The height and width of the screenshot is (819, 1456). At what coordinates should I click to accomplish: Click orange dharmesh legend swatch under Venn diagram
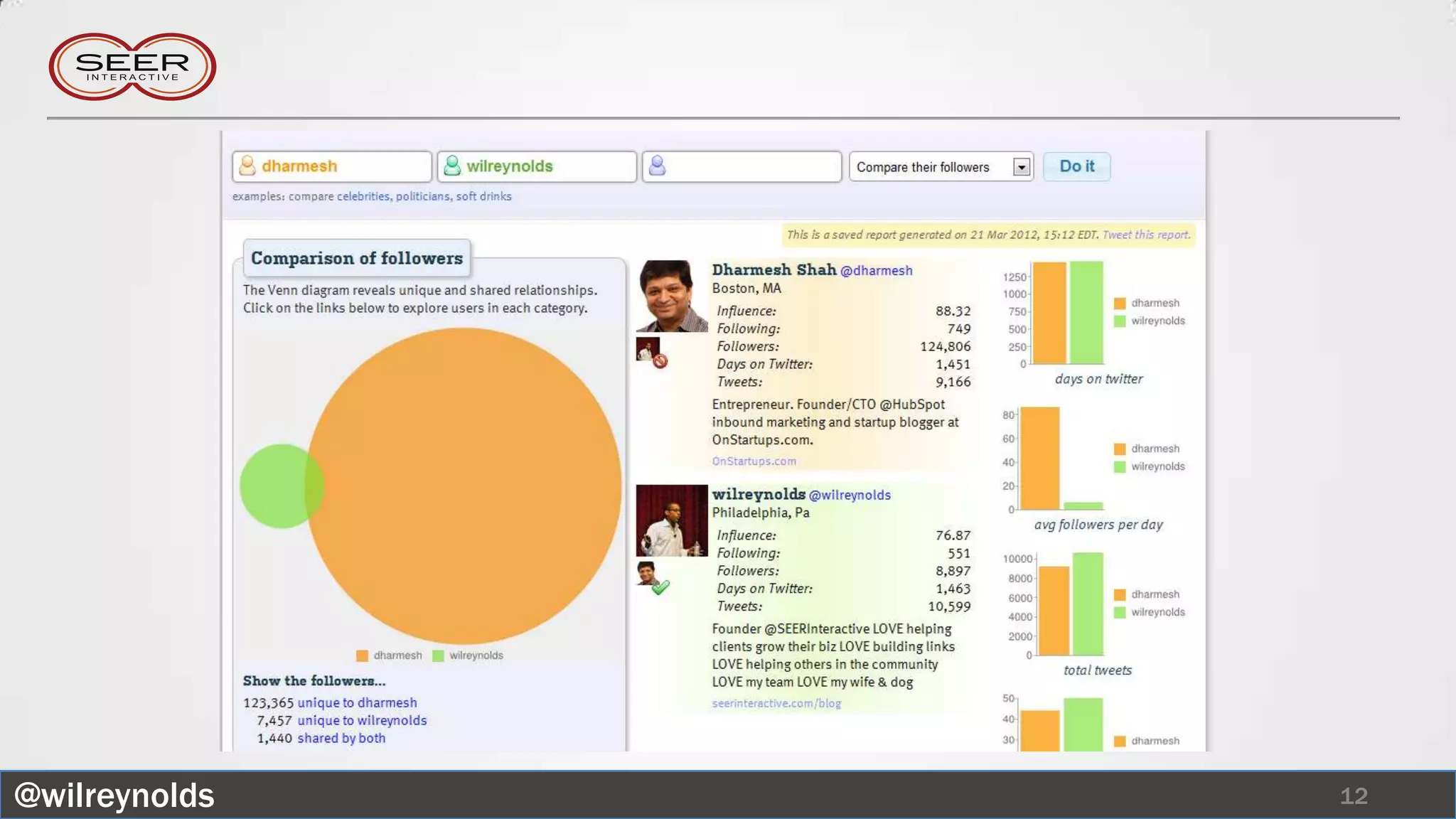tap(362, 655)
